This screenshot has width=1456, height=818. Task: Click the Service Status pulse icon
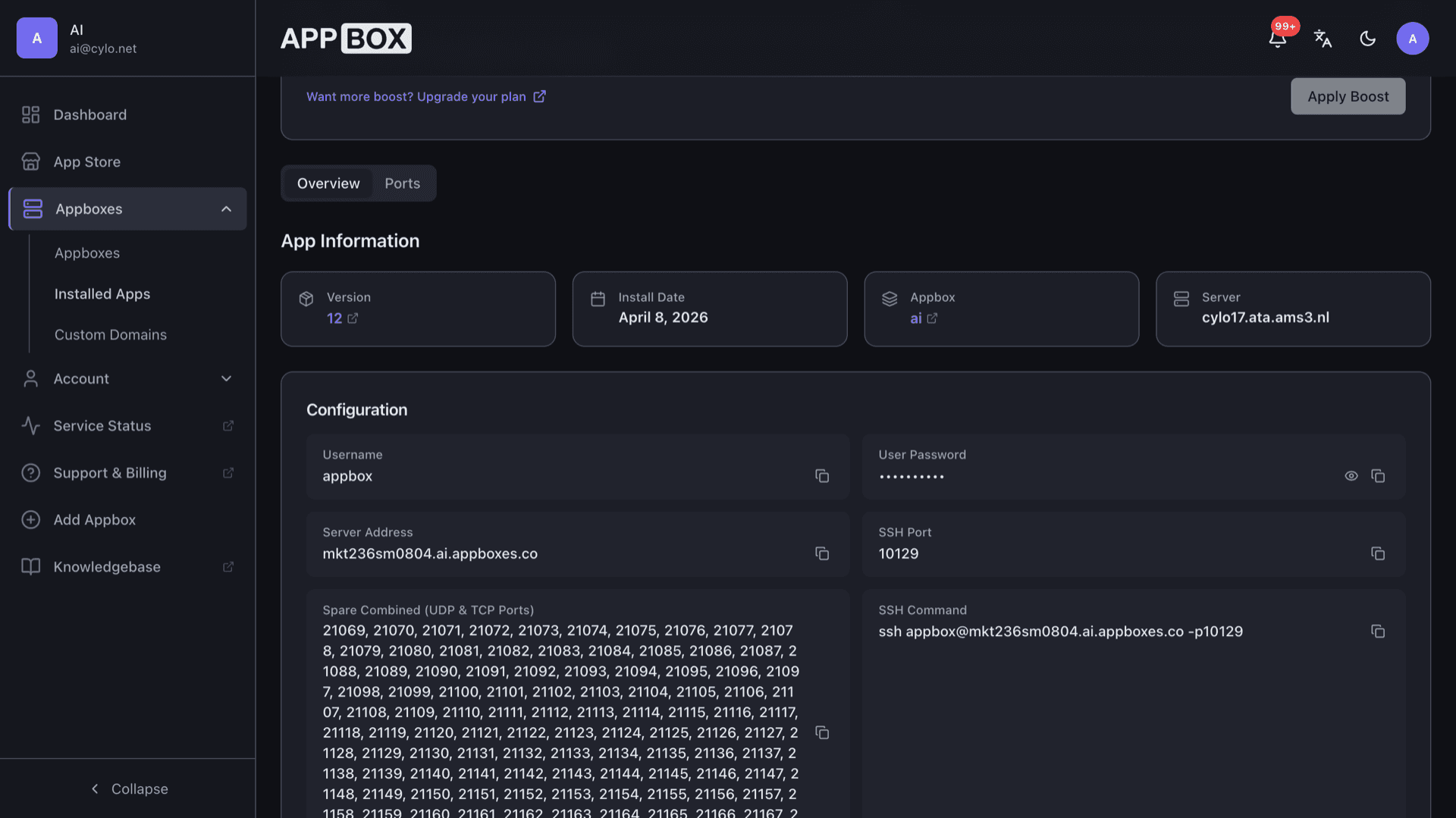(x=30, y=426)
